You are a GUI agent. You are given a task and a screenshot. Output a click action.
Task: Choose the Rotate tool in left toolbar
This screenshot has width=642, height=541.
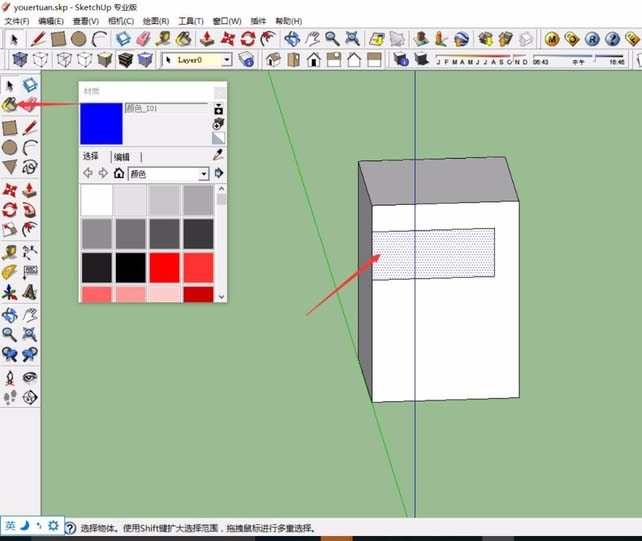click(10, 210)
